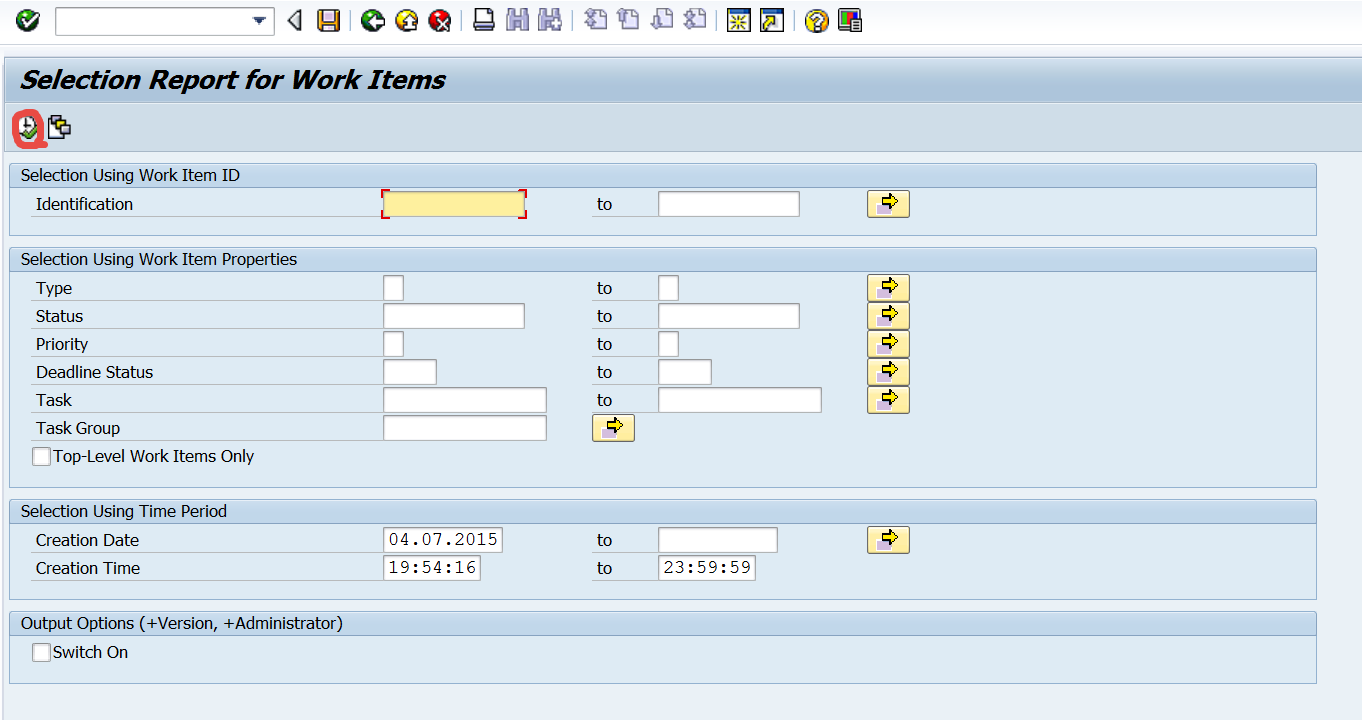The height and width of the screenshot is (720, 1362).
Task: Go back using the green arrow icon
Action: [372, 20]
